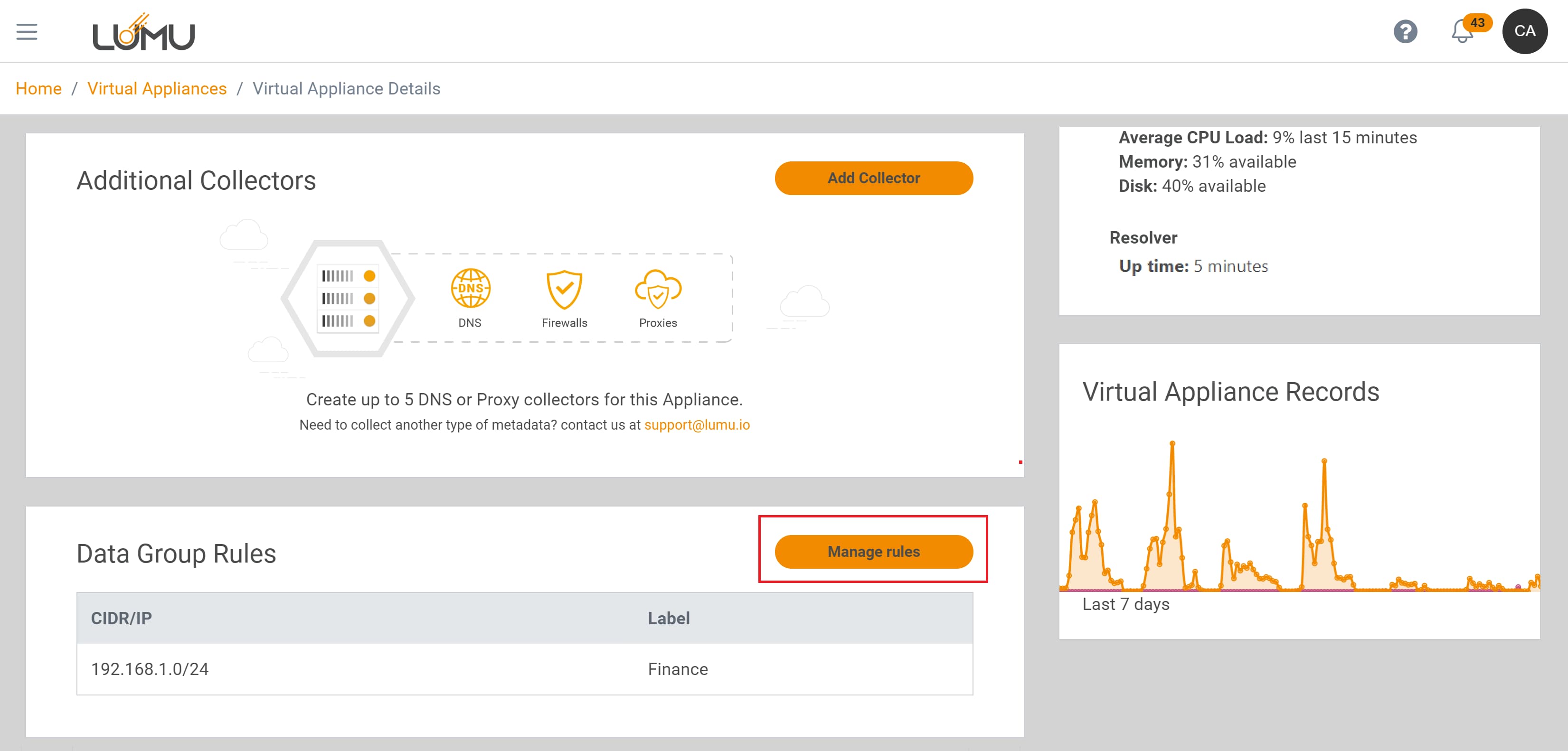
Task: Click the Add Collector button
Action: pos(873,178)
